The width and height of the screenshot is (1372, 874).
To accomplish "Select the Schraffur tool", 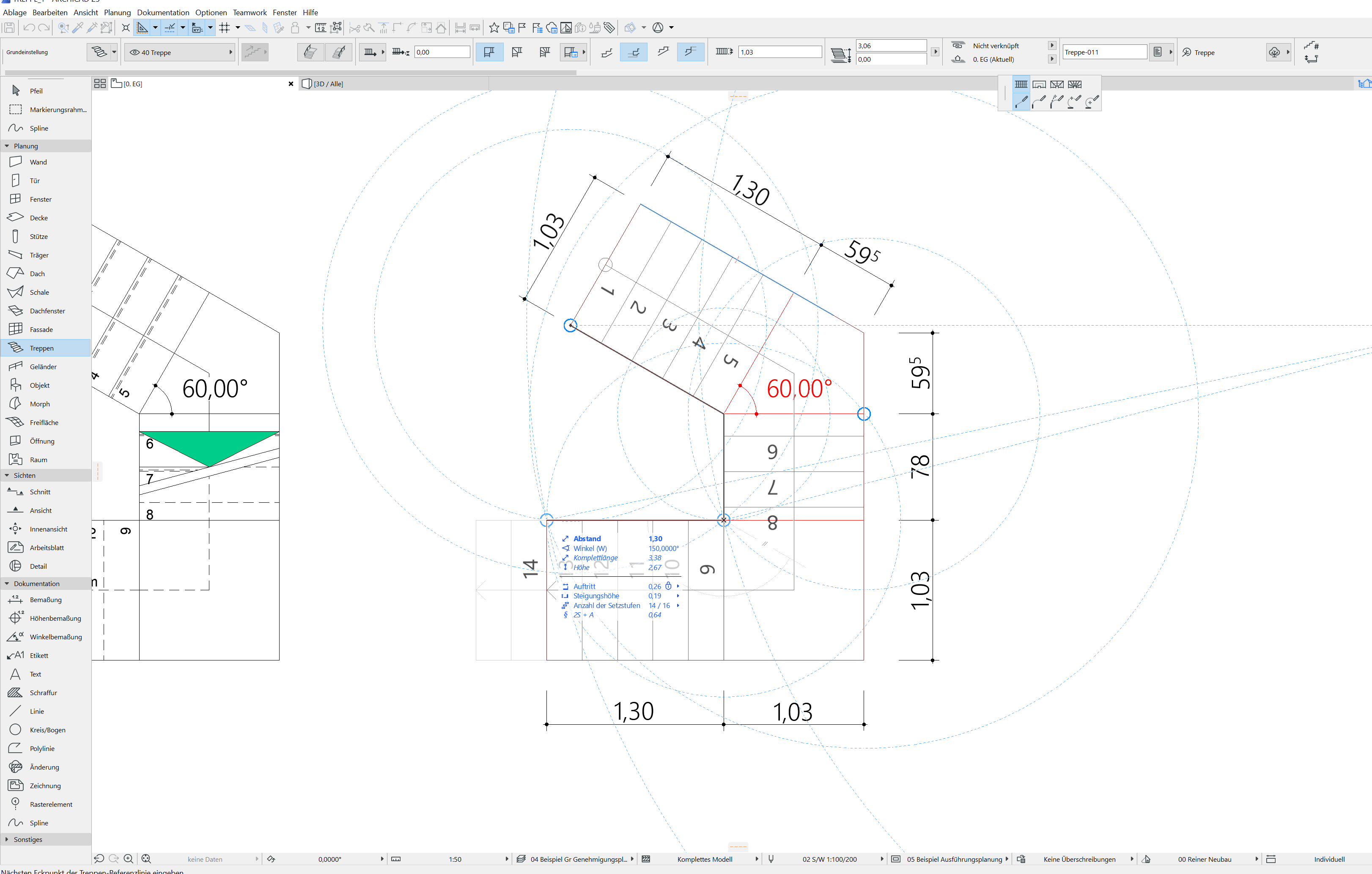I will tap(43, 693).
